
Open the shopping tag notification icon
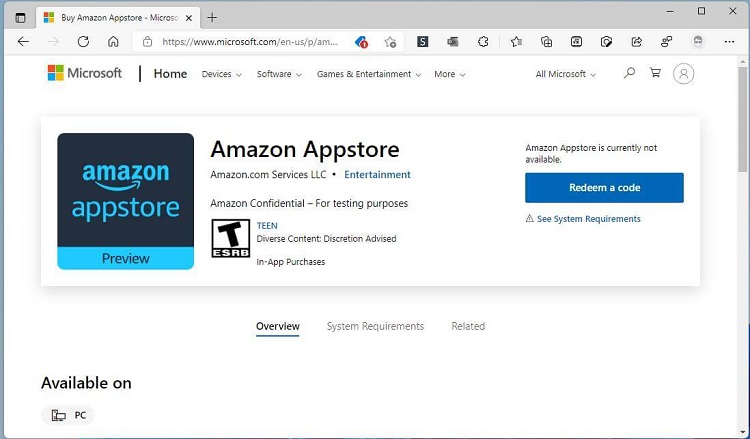(361, 42)
